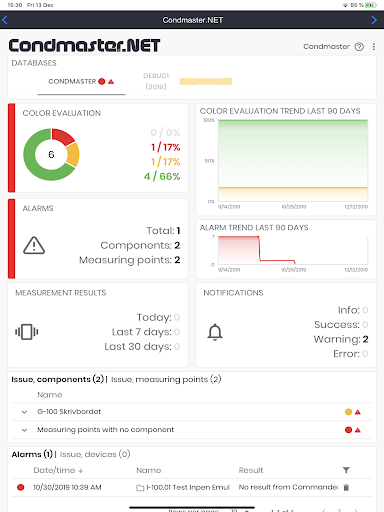Click the 'G-100 Skrivbordet' name text
The image size is (384, 512).
(69, 412)
